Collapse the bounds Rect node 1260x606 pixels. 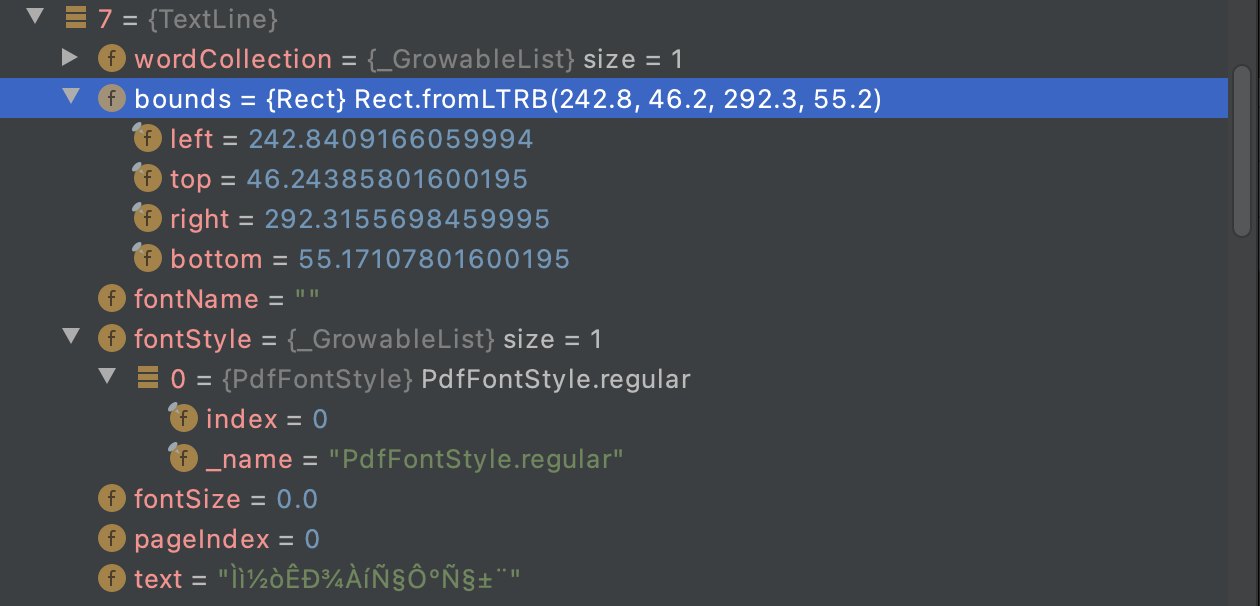pos(71,98)
